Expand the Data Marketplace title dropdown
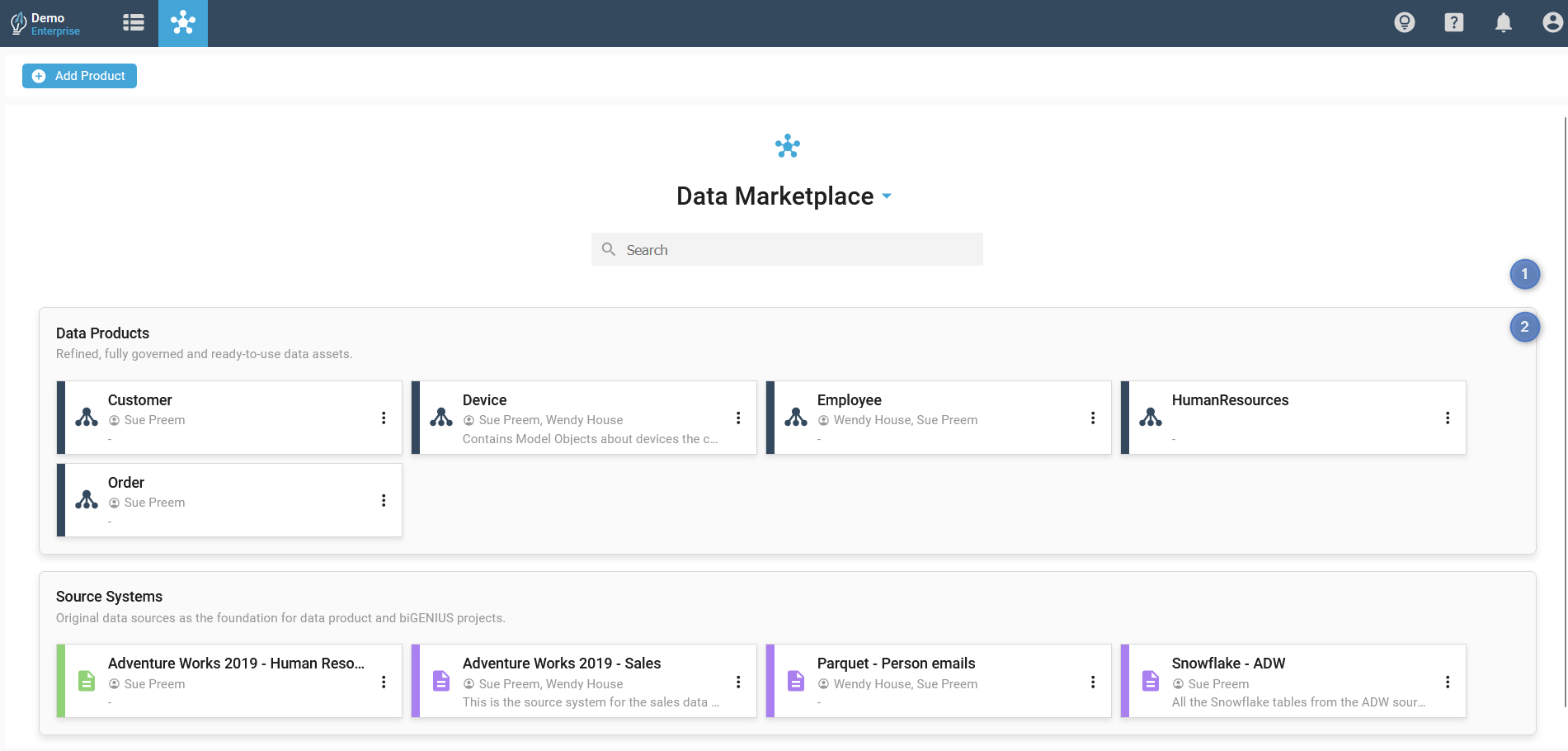This screenshot has width=1568, height=751. click(887, 196)
